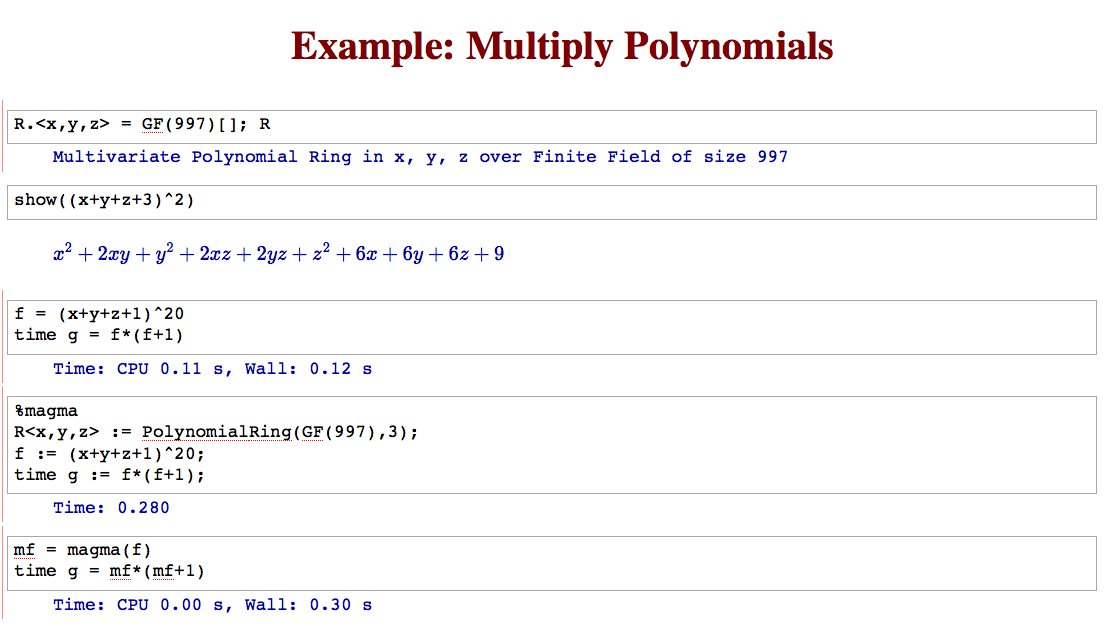
Task: Click the red cell marker beside the first cell
Action: click(2, 136)
